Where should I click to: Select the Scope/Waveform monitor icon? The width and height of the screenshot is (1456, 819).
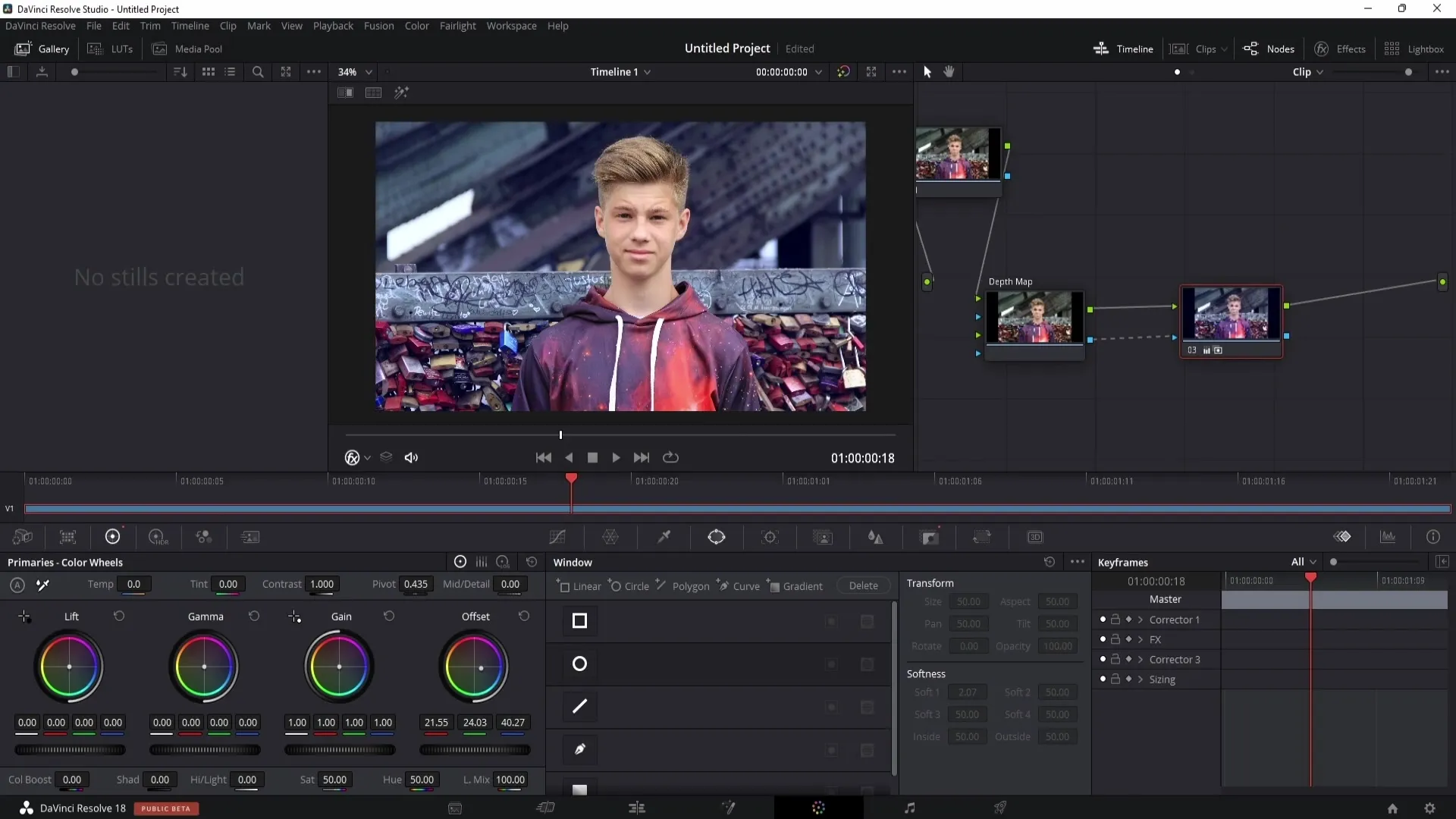tap(1388, 537)
